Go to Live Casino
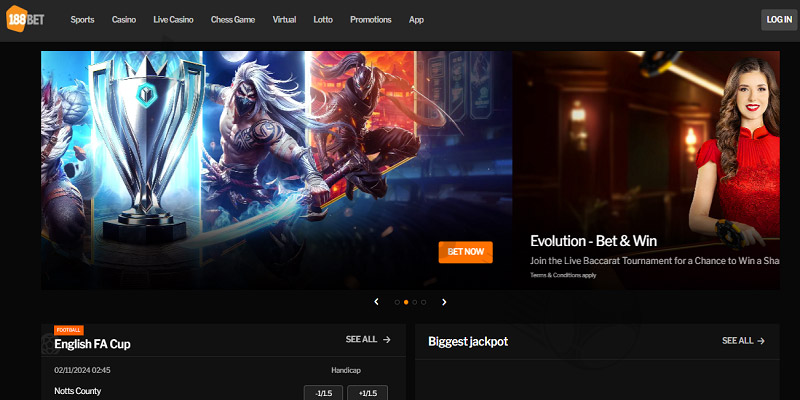The width and height of the screenshot is (800, 400). [173, 20]
